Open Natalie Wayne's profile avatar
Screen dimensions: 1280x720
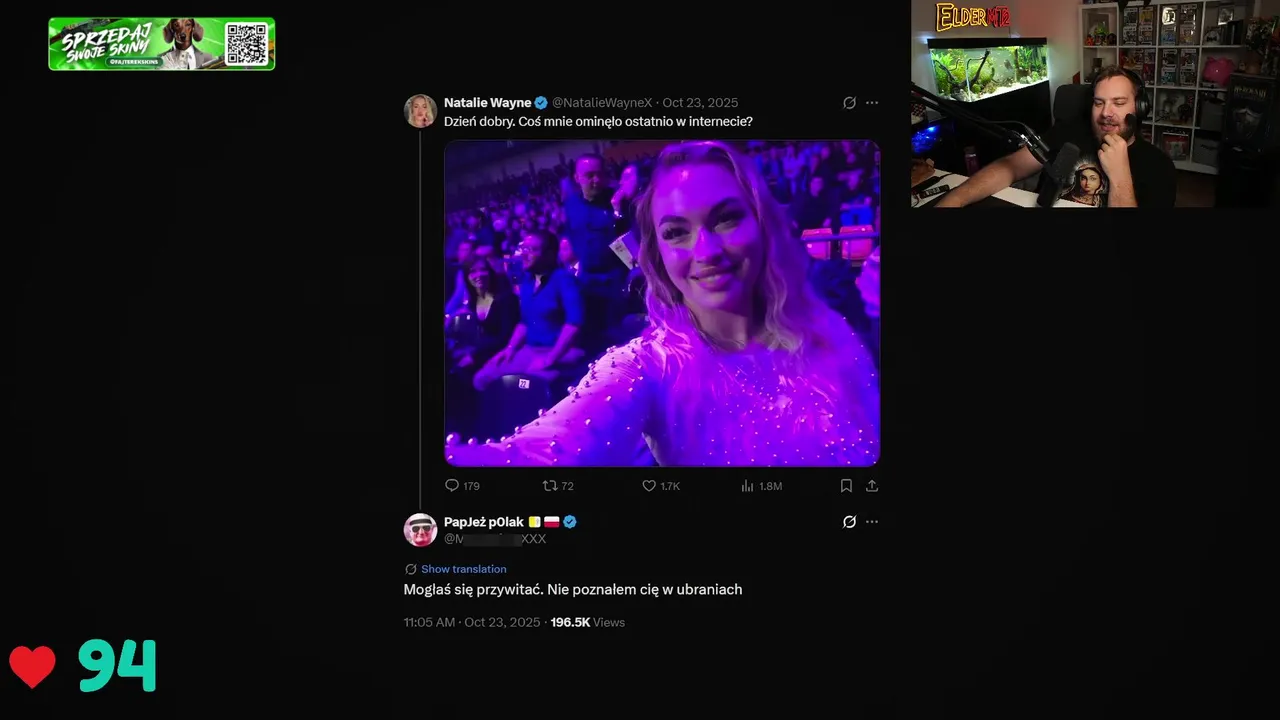420,110
